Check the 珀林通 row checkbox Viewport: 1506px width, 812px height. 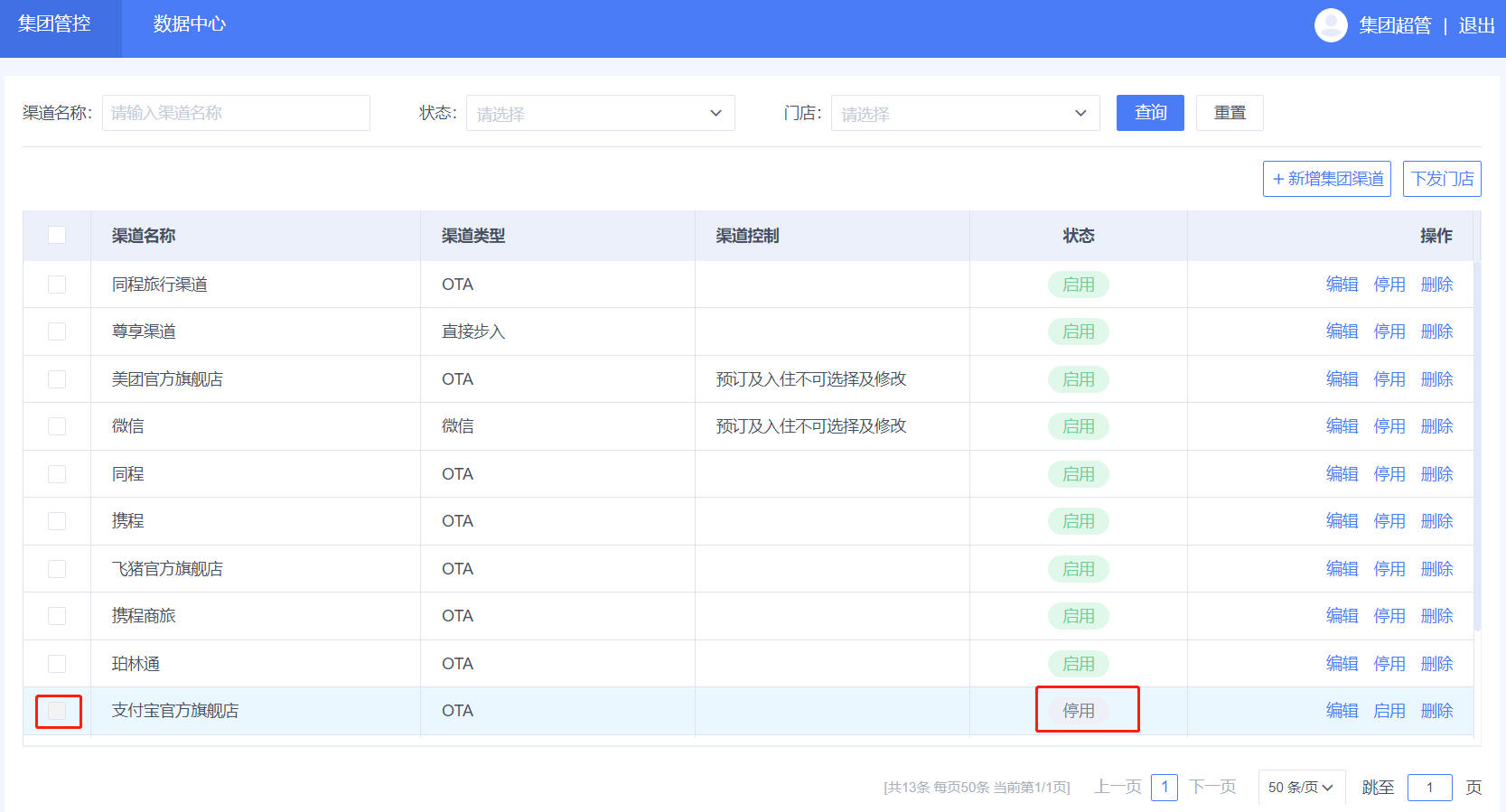(57, 664)
